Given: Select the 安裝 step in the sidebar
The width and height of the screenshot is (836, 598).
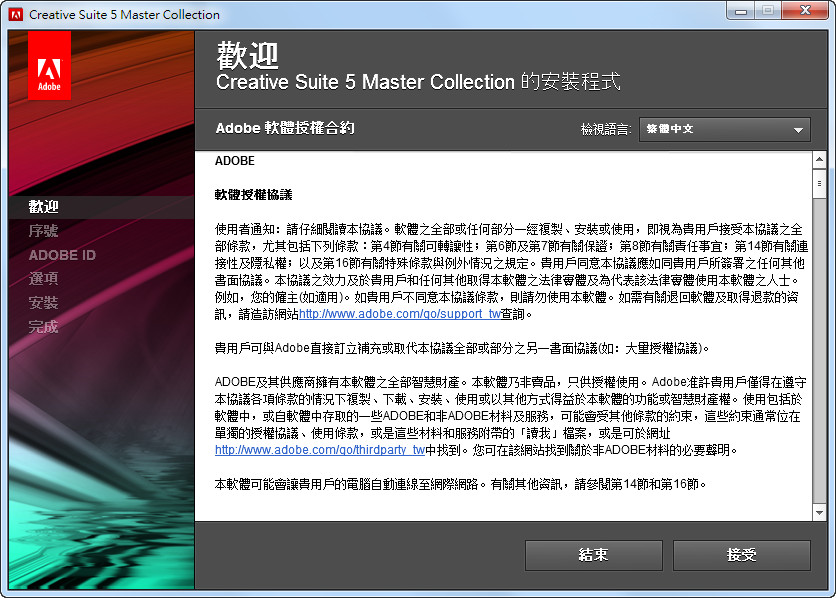Looking at the screenshot, I should [x=43, y=303].
